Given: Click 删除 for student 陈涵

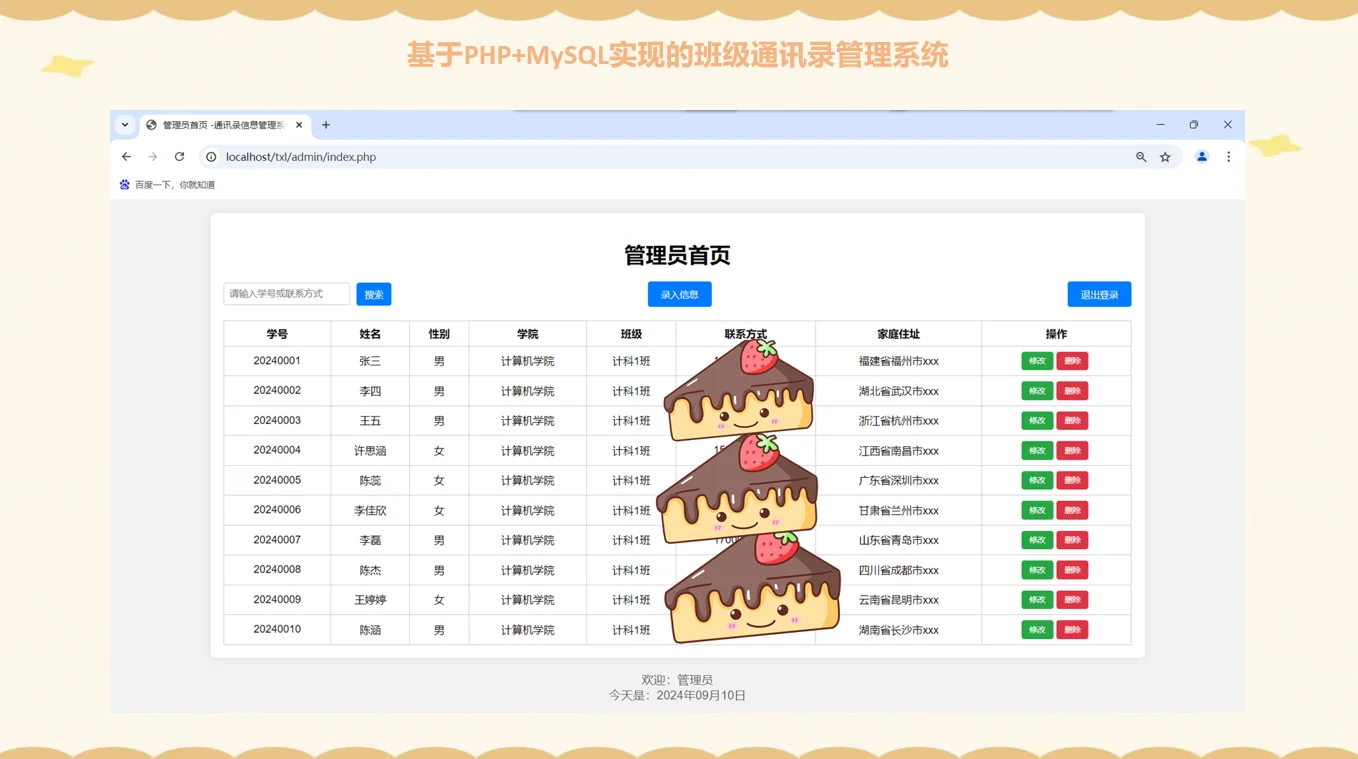Looking at the screenshot, I should 1072,629.
